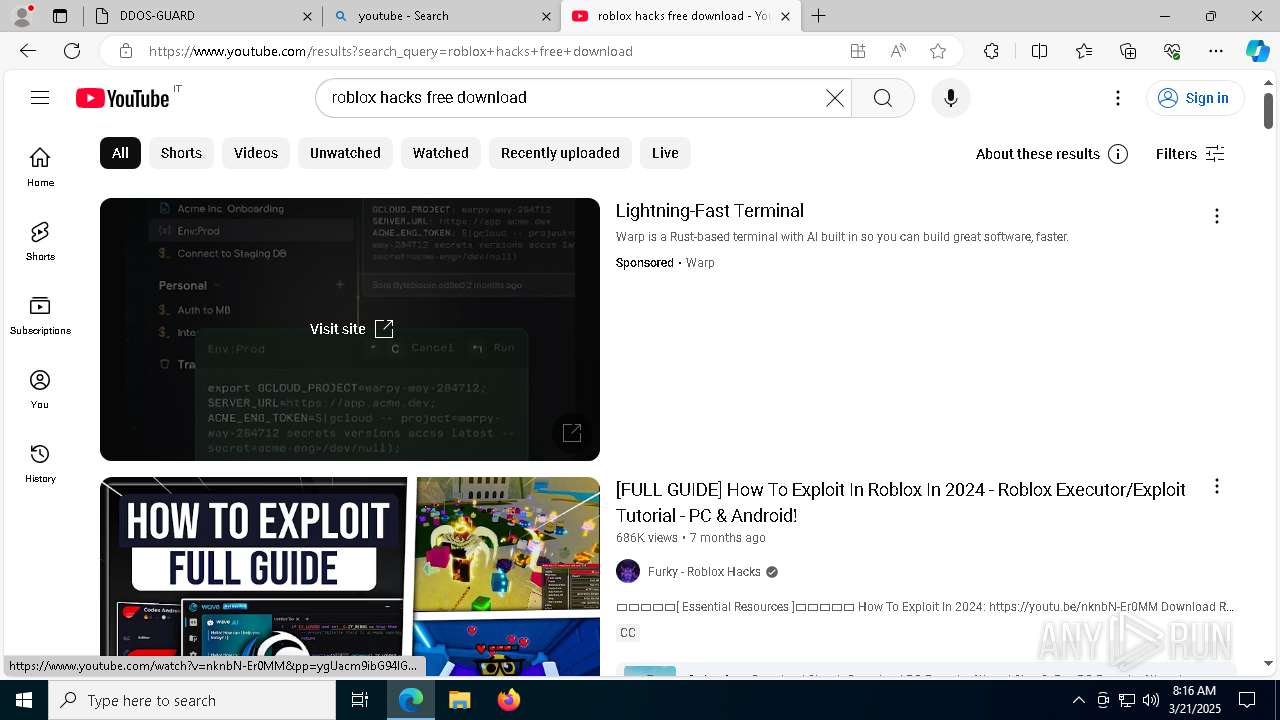
Task: Open browser Collections
Action: [1128, 51]
